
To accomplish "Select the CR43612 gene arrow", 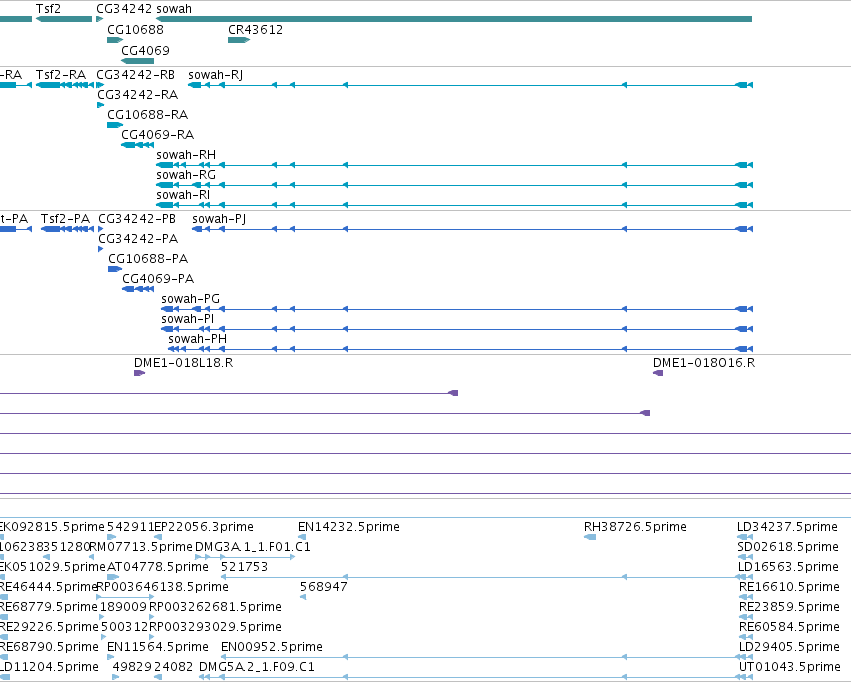I will (x=239, y=40).
